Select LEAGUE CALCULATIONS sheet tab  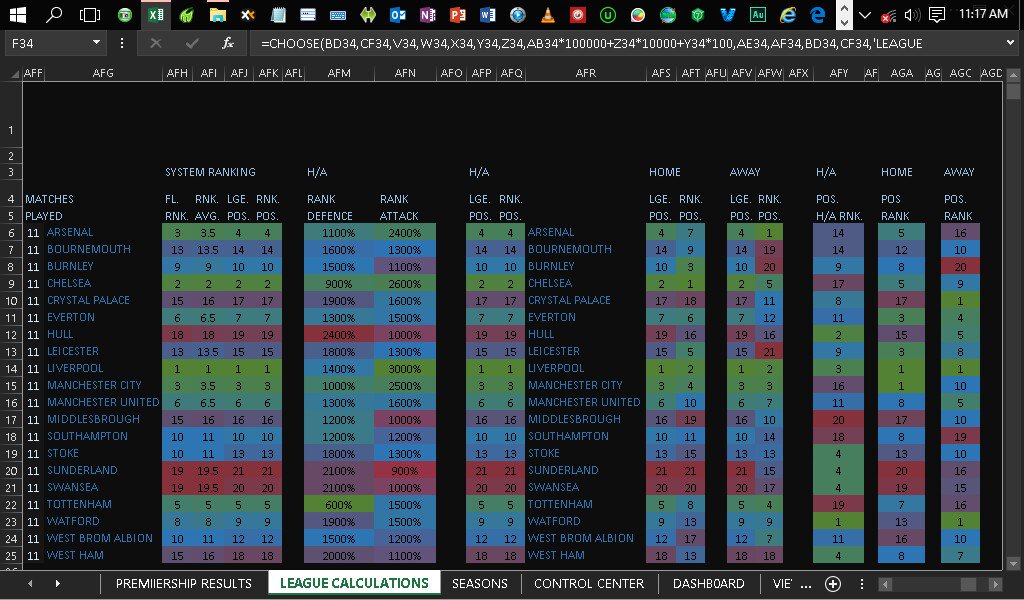(x=354, y=583)
